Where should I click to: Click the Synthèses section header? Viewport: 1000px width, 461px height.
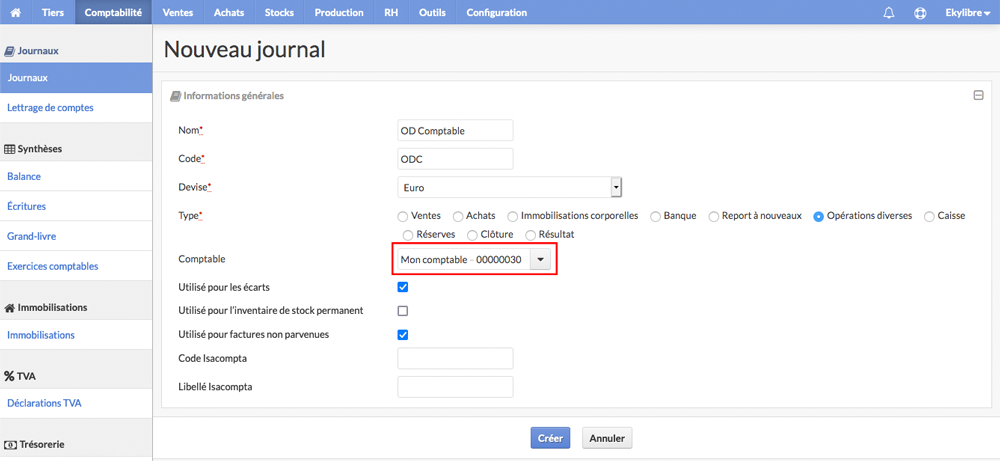(33, 149)
